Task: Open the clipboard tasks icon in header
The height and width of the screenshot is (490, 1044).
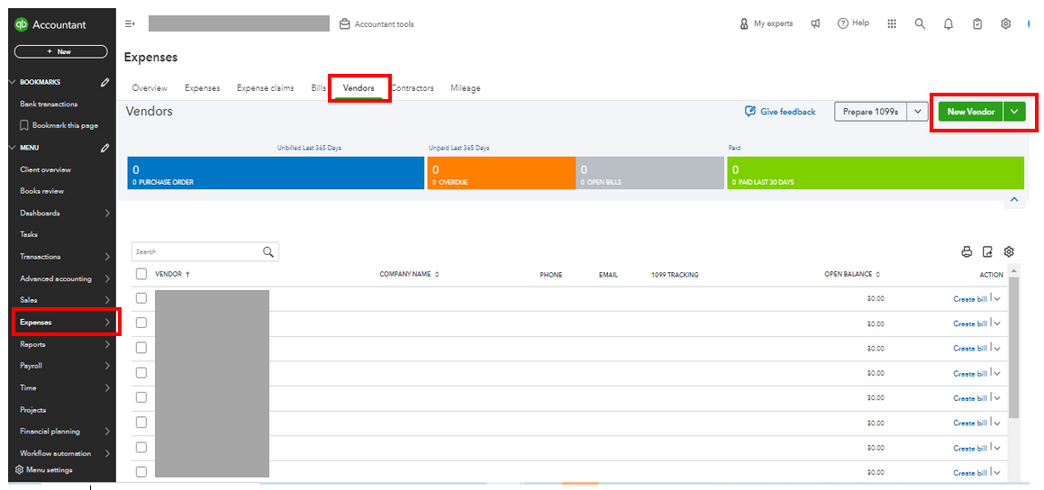Action: point(977,24)
